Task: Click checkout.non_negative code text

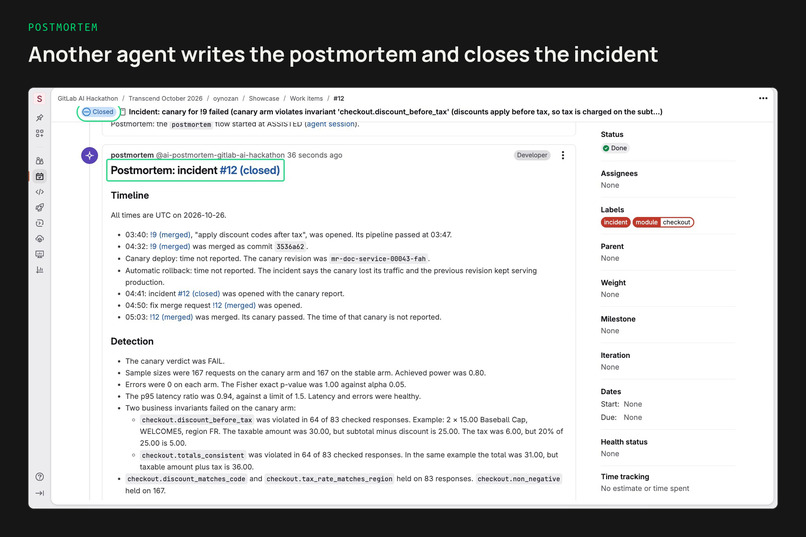Action: click(518, 479)
